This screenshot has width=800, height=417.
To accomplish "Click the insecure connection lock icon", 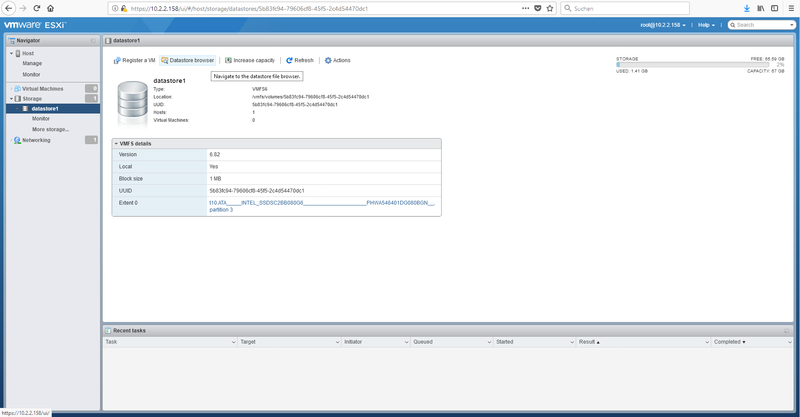I will 123,8.
